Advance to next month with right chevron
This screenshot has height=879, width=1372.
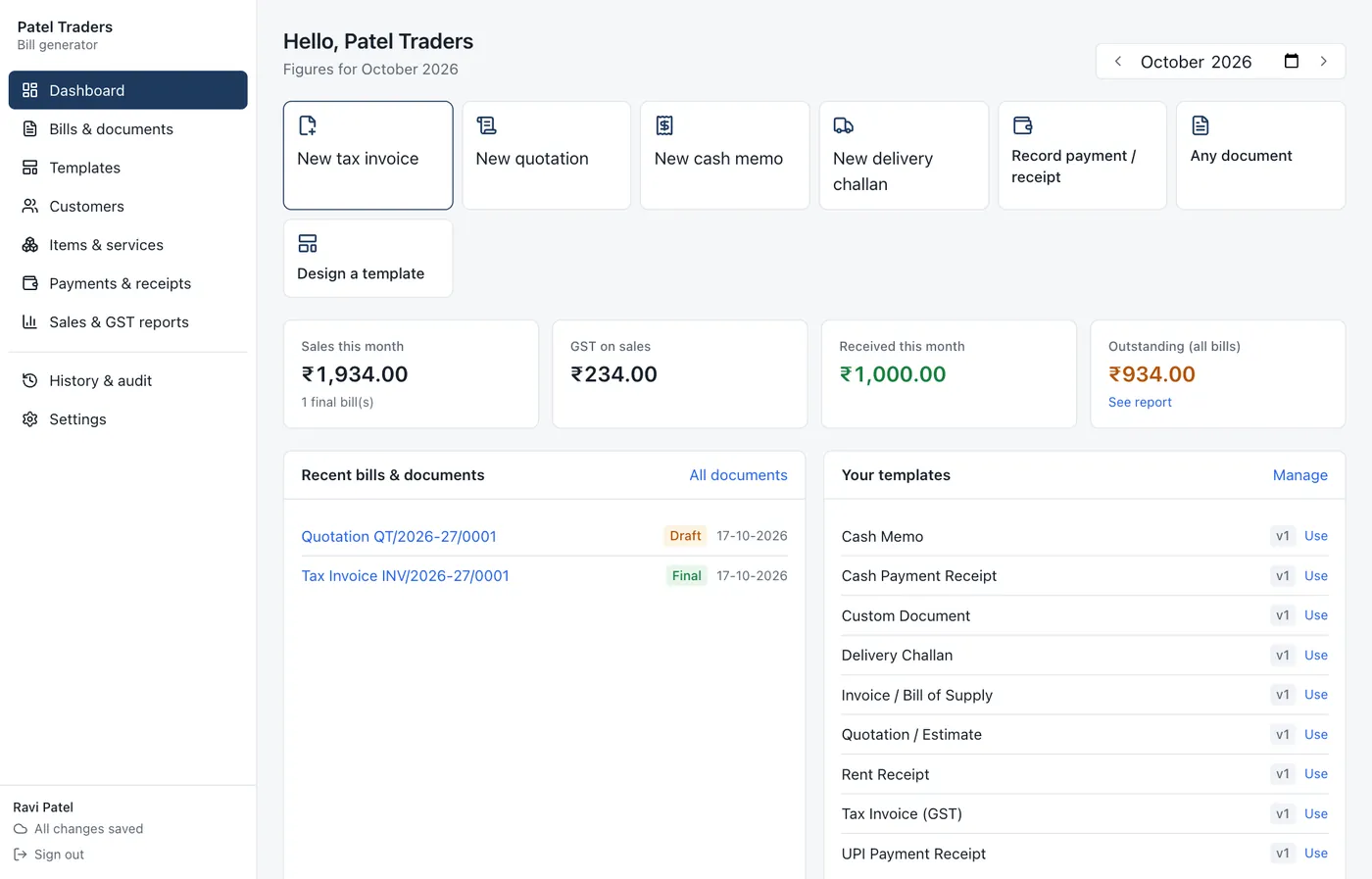1323,61
